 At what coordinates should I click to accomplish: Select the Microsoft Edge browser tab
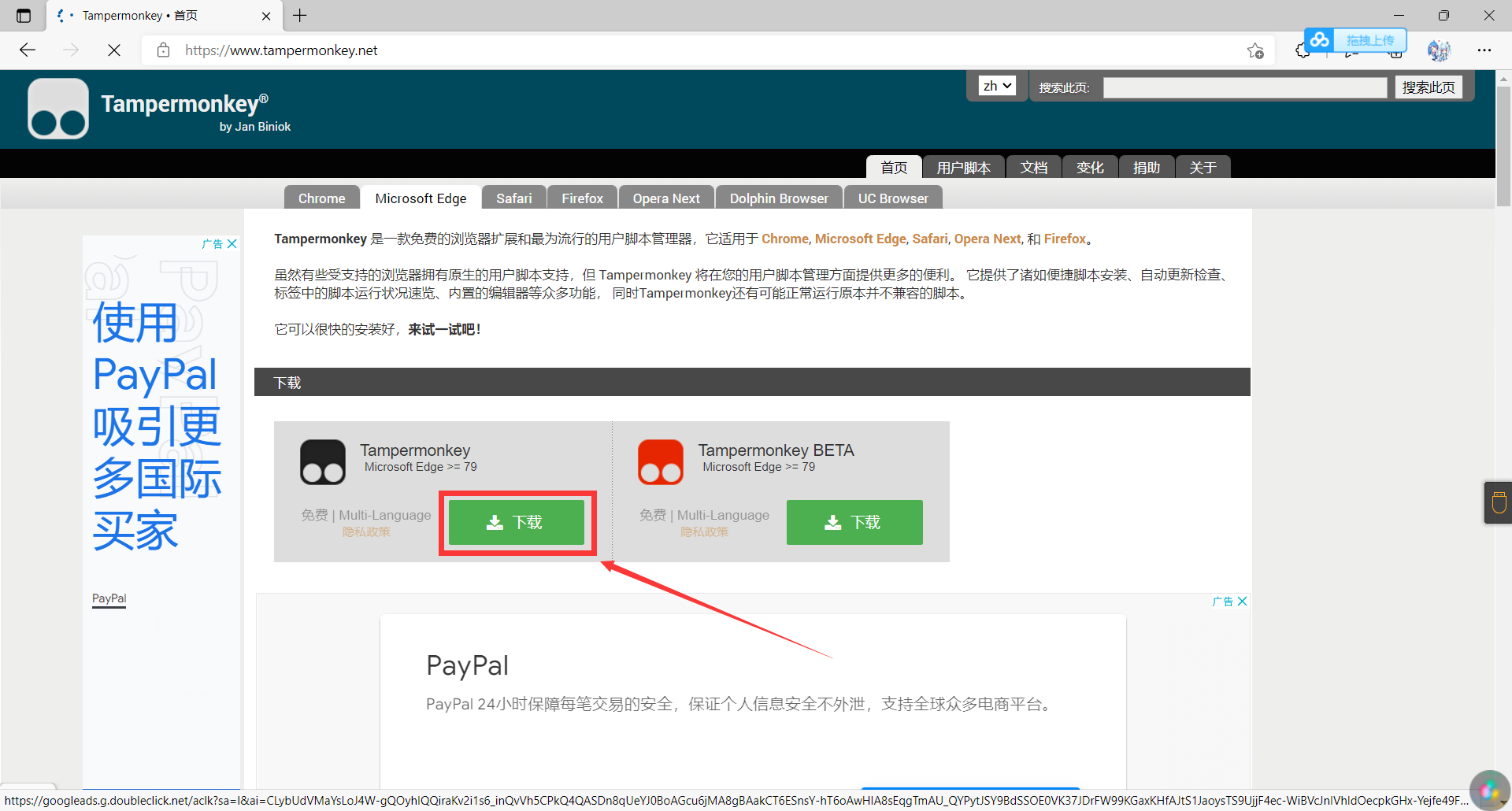click(421, 198)
